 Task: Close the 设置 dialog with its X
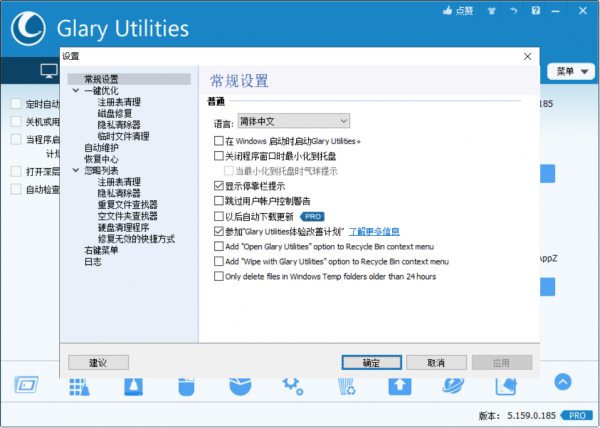coord(527,57)
